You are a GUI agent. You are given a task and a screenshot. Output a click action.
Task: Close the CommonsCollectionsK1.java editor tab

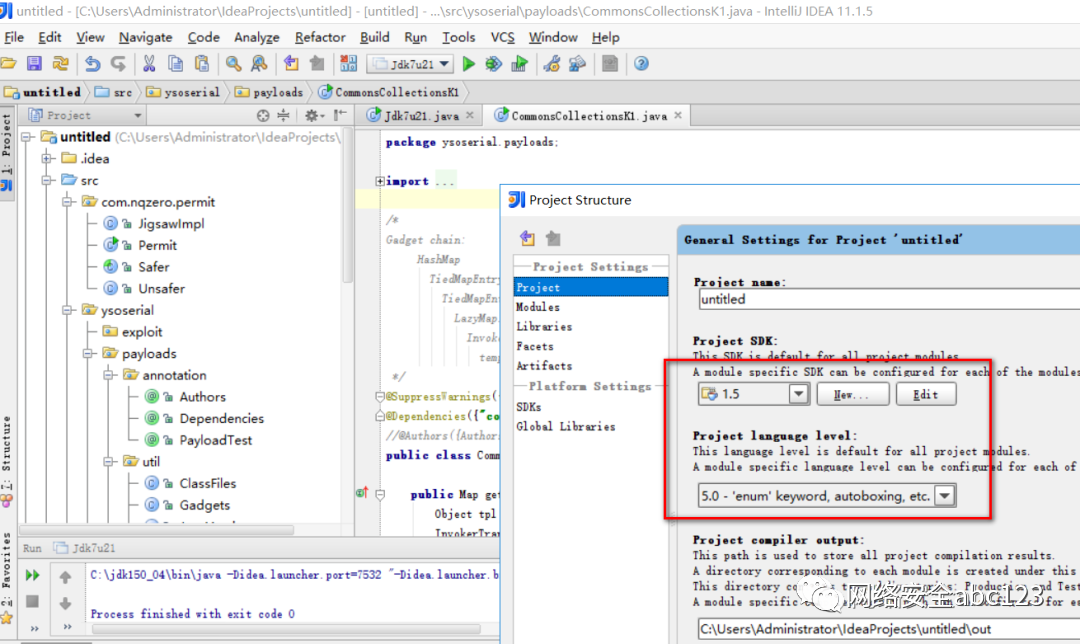(x=678, y=115)
